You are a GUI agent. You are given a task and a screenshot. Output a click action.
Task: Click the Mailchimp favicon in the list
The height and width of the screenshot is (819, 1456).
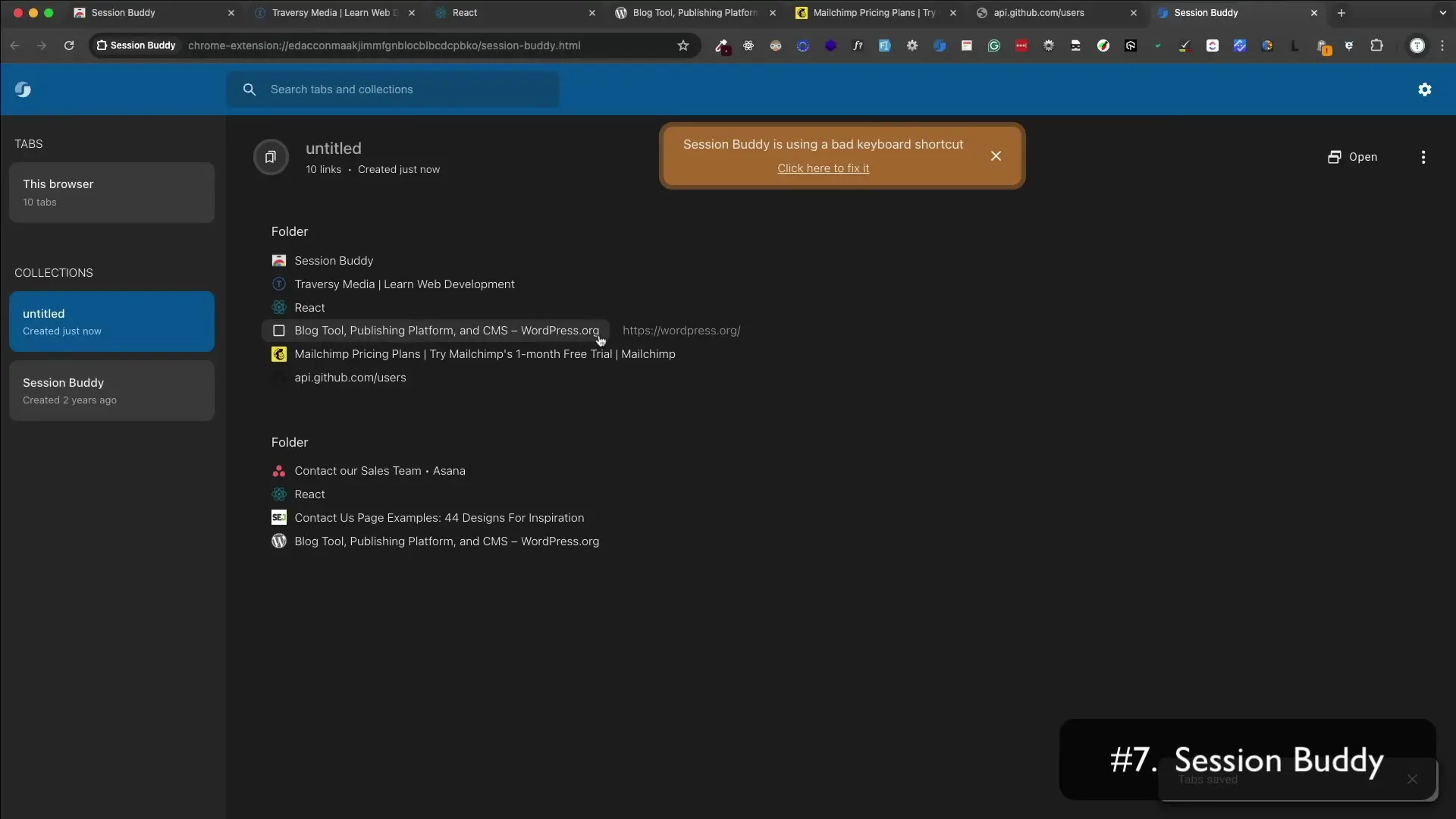pos(279,354)
